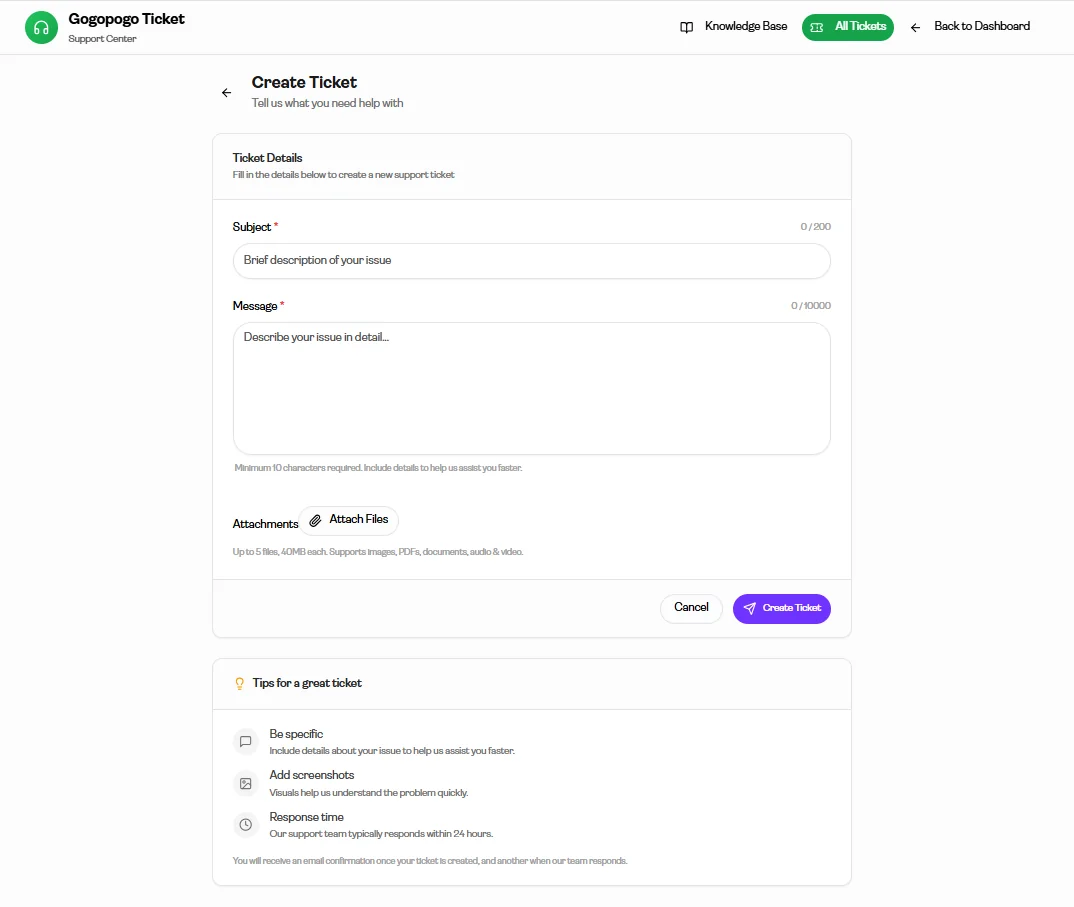The width and height of the screenshot is (1074, 907).
Task: Click the Support Center subtitle
Action: (102, 39)
